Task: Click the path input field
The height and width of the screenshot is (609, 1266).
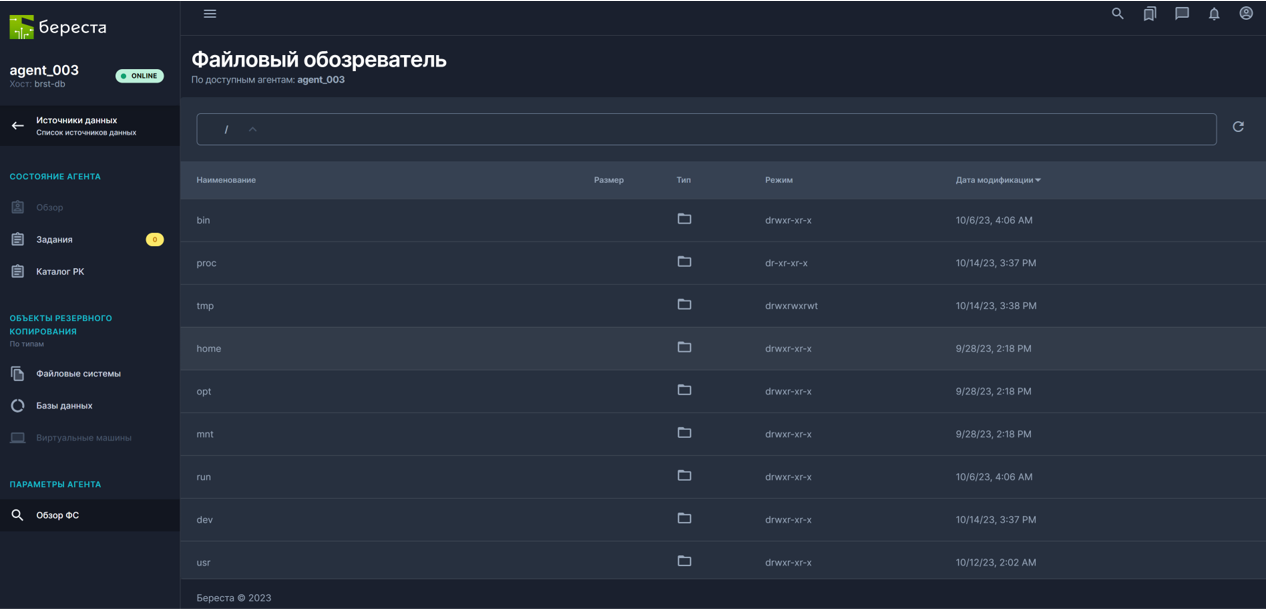Action: pyautogui.click(x=700, y=129)
